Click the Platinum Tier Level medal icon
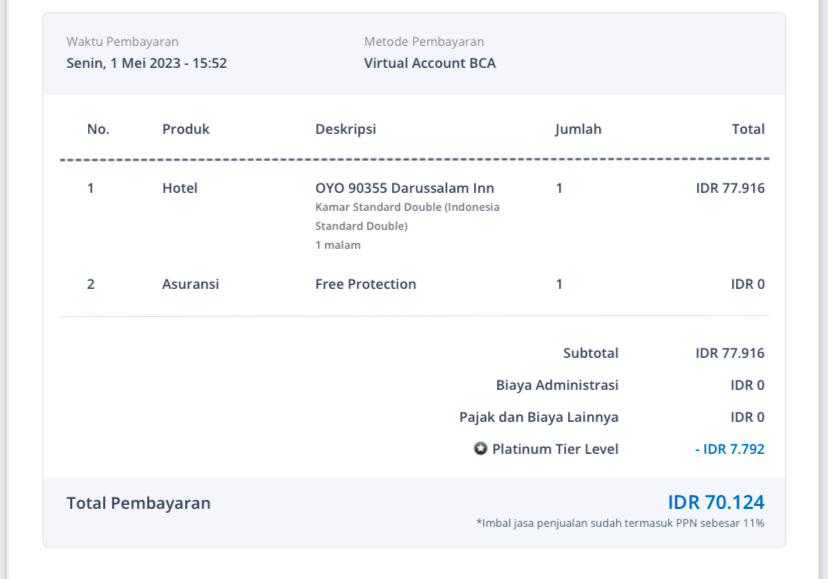Image resolution: width=828 pixels, height=579 pixels. (x=481, y=449)
